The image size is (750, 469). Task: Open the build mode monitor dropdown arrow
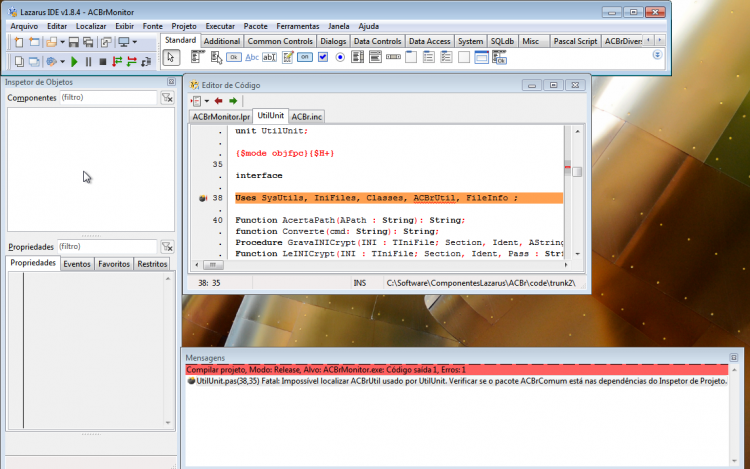pos(135,42)
